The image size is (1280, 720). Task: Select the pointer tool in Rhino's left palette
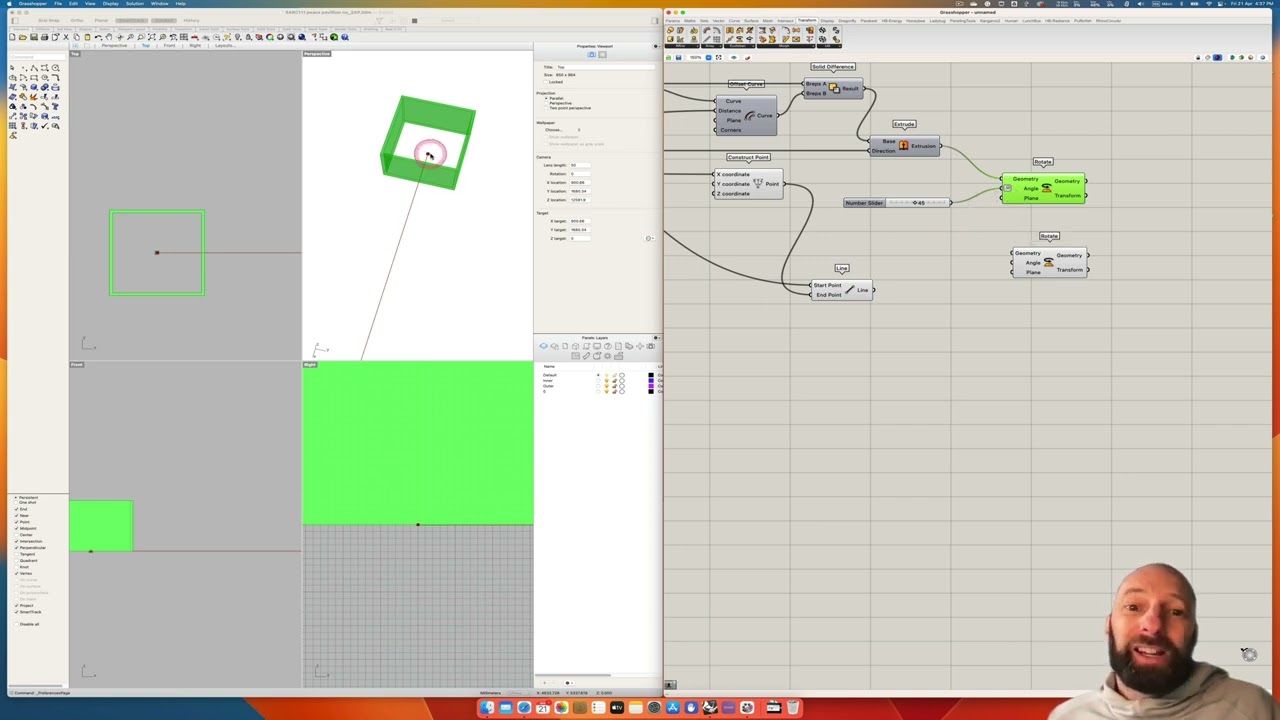tap(12, 68)
